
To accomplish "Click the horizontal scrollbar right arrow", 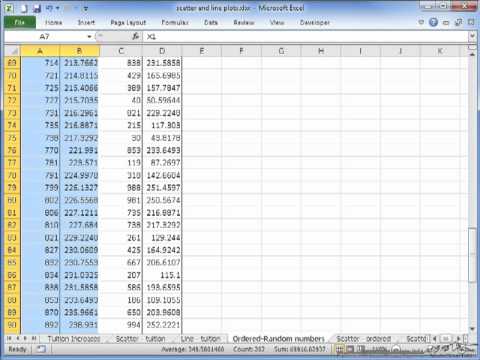I will coord(459,338).
